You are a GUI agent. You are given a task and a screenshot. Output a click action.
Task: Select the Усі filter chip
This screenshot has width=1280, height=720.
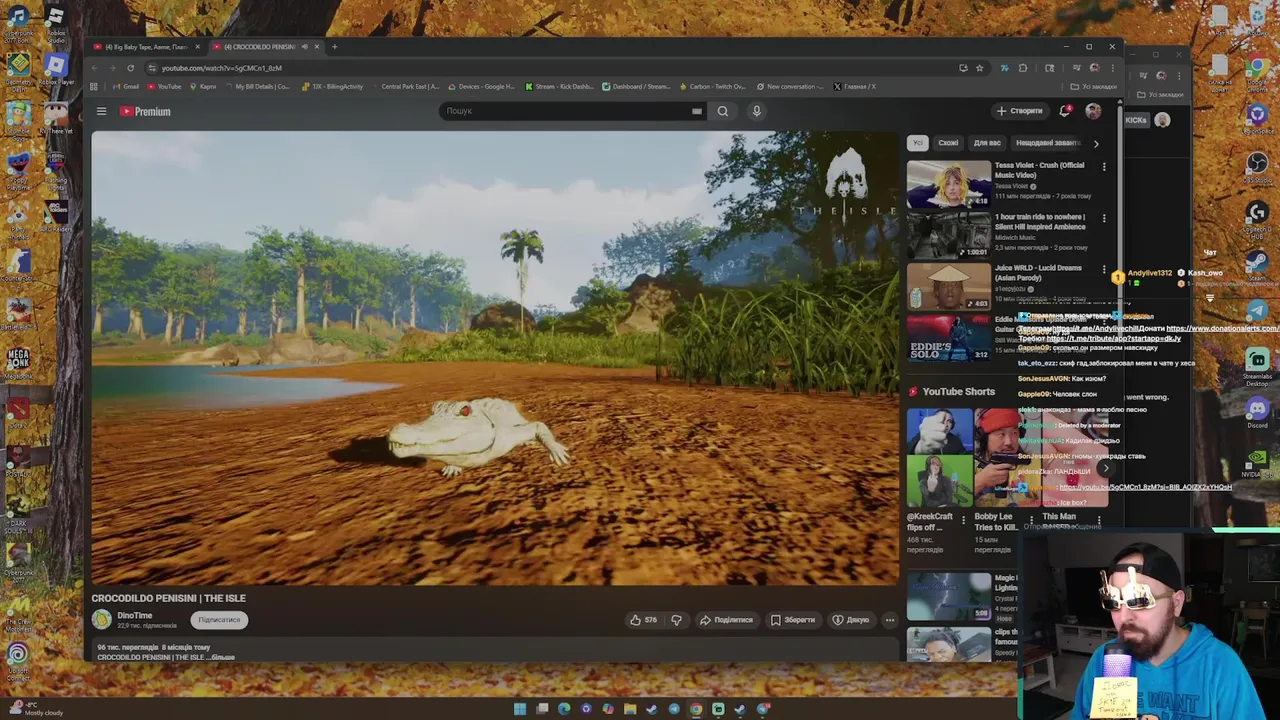tap(918, 143)
